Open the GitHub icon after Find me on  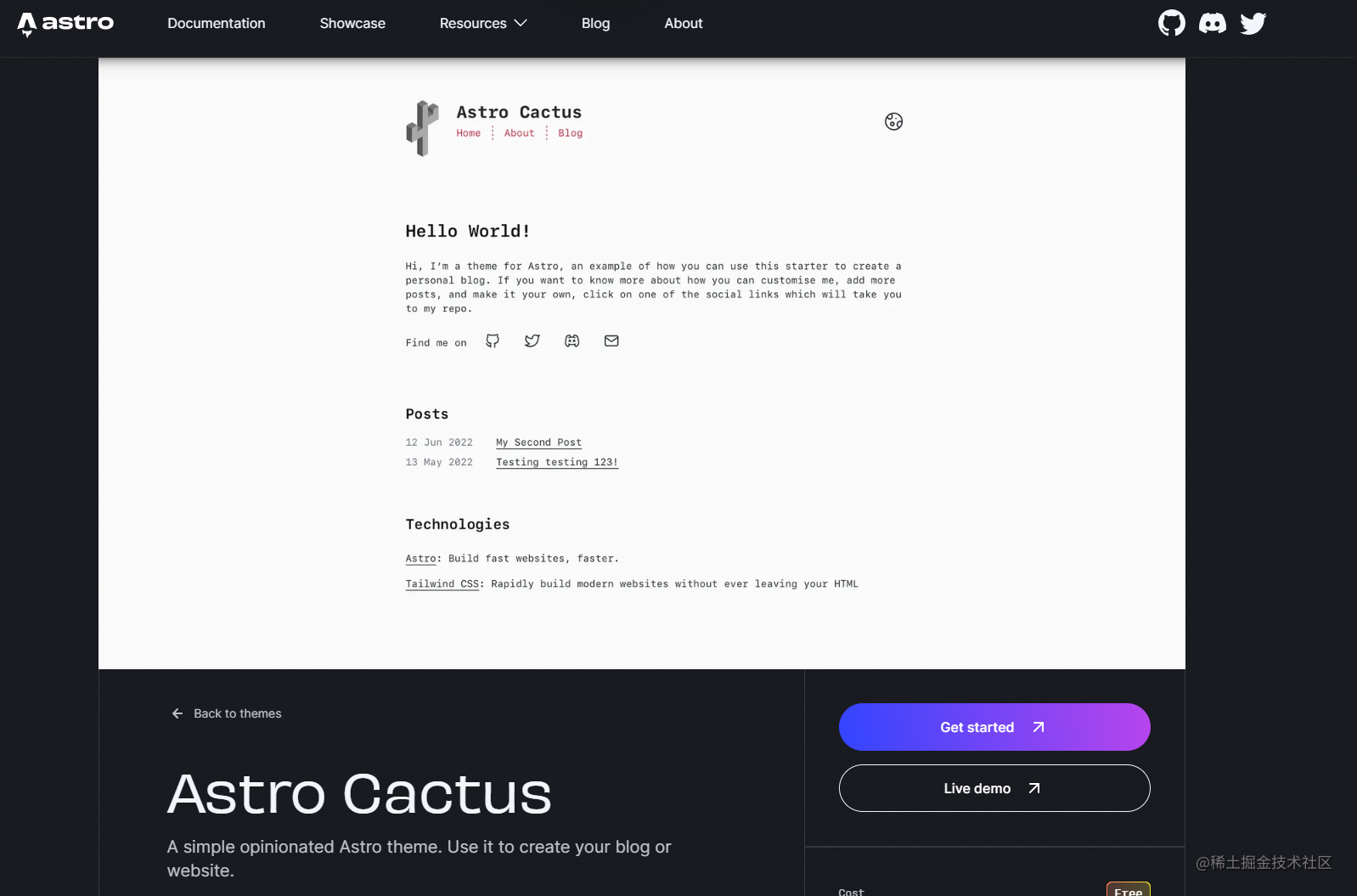click(x=493, y=341)
